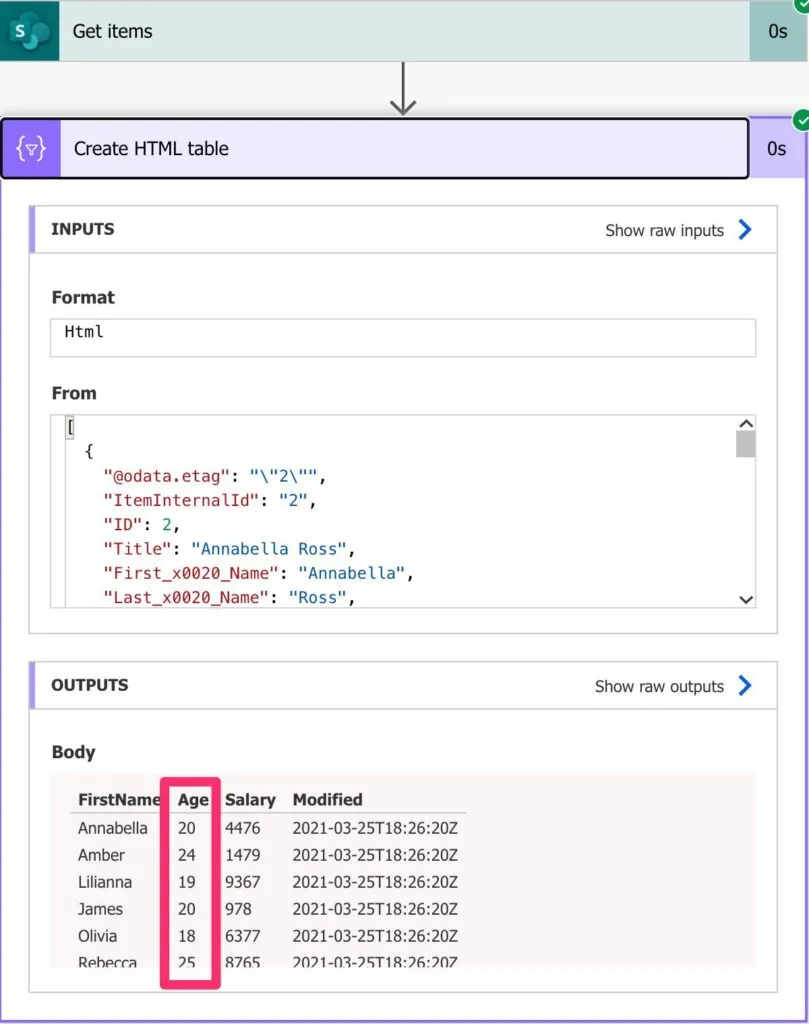Click the SharePoint icon on Get items
Image resolution: width=809 pixels, height=1024 pixels.
point(29,31)
